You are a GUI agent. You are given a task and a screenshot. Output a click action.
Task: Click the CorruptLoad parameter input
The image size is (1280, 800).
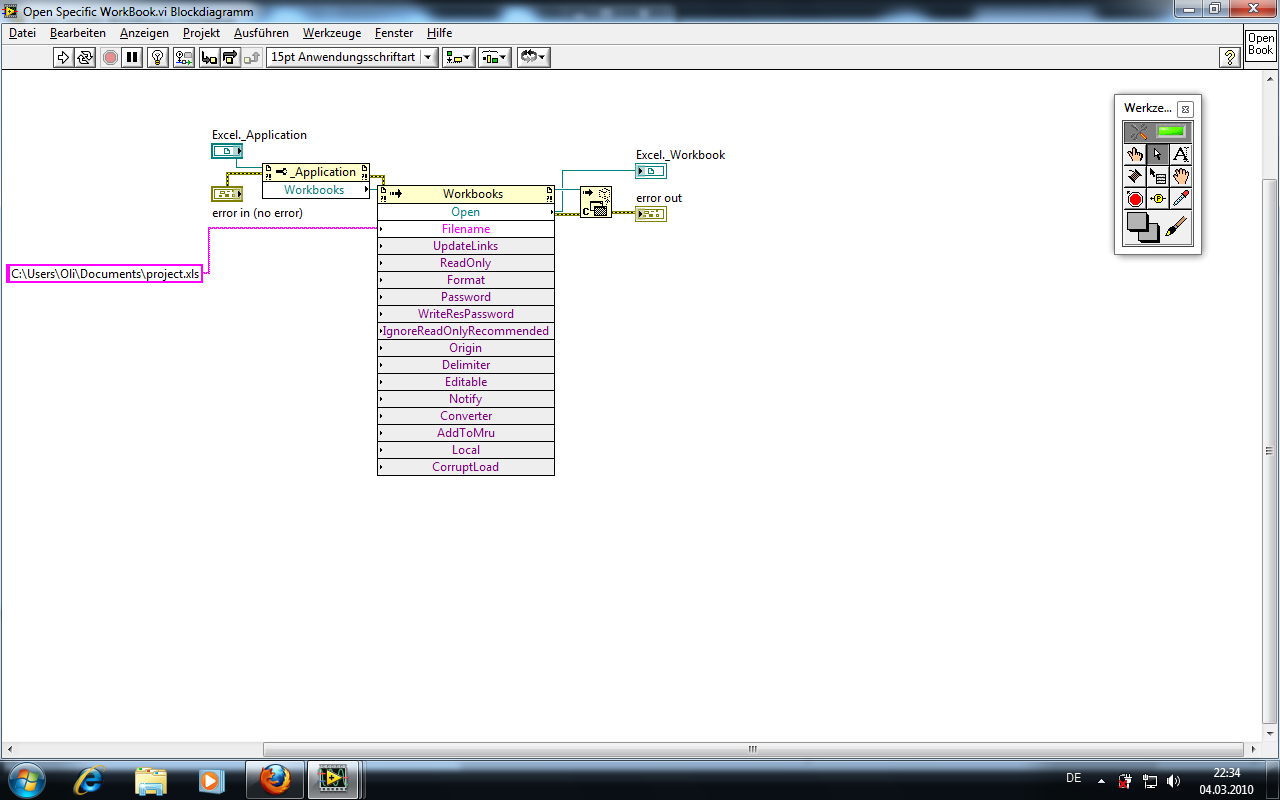click(x=466, y=467)
